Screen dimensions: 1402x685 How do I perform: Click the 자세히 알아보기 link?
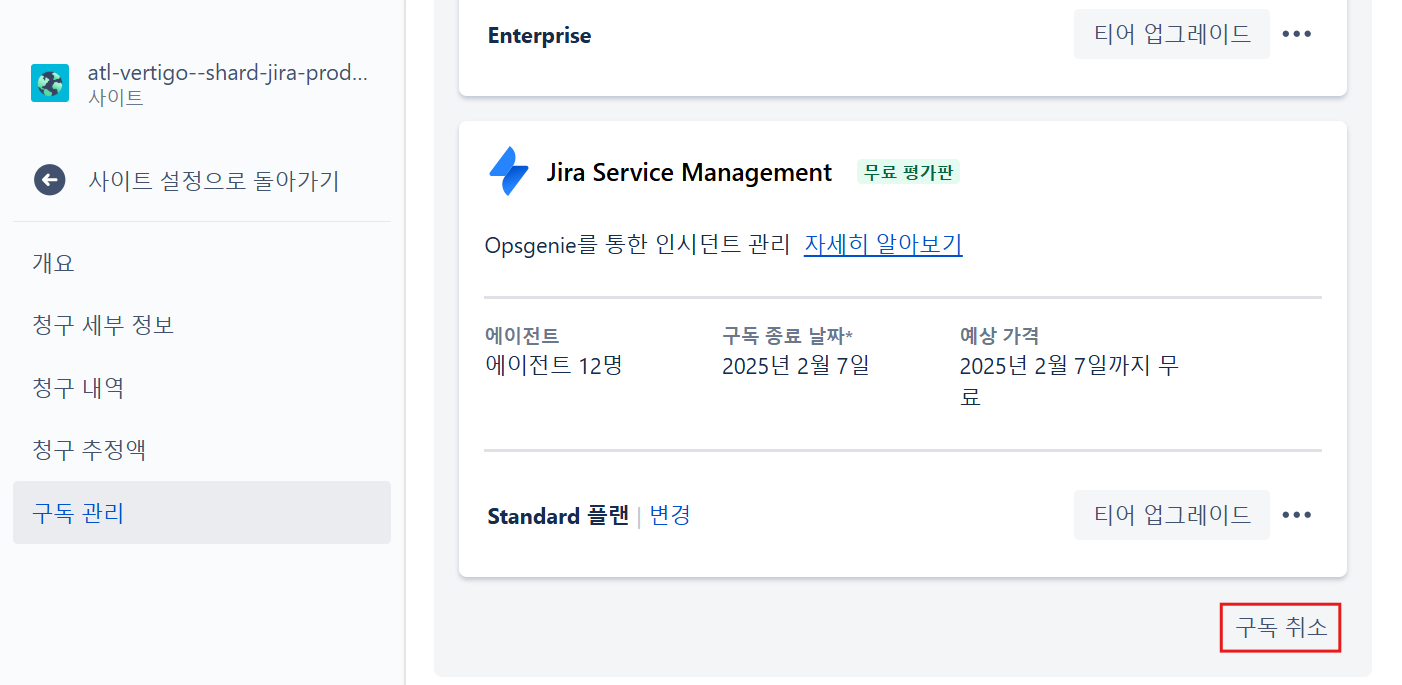[x=883, y=245]
